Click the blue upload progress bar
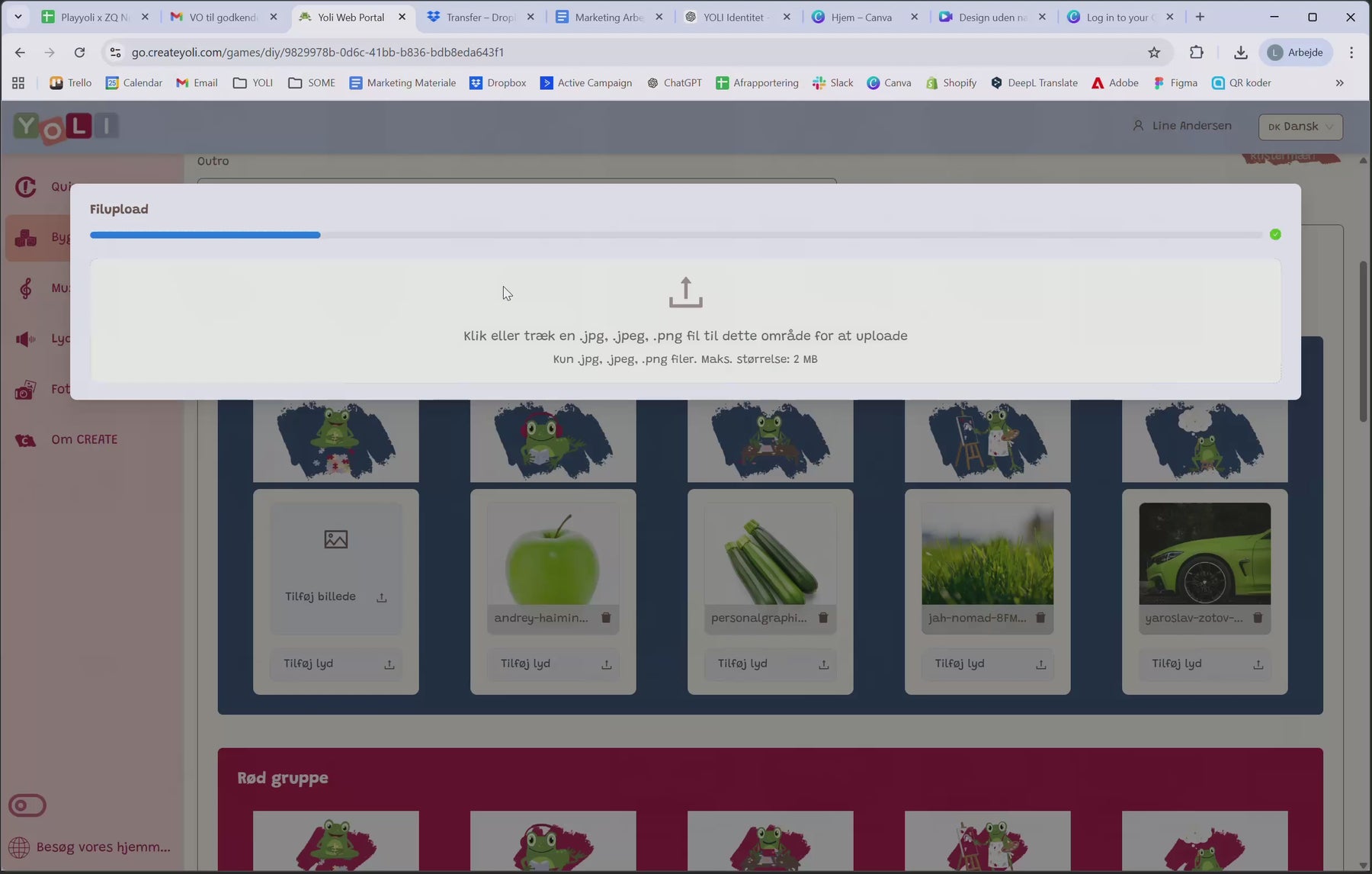1372x874 pixels. pyautogui.click(x=205, y=235)
